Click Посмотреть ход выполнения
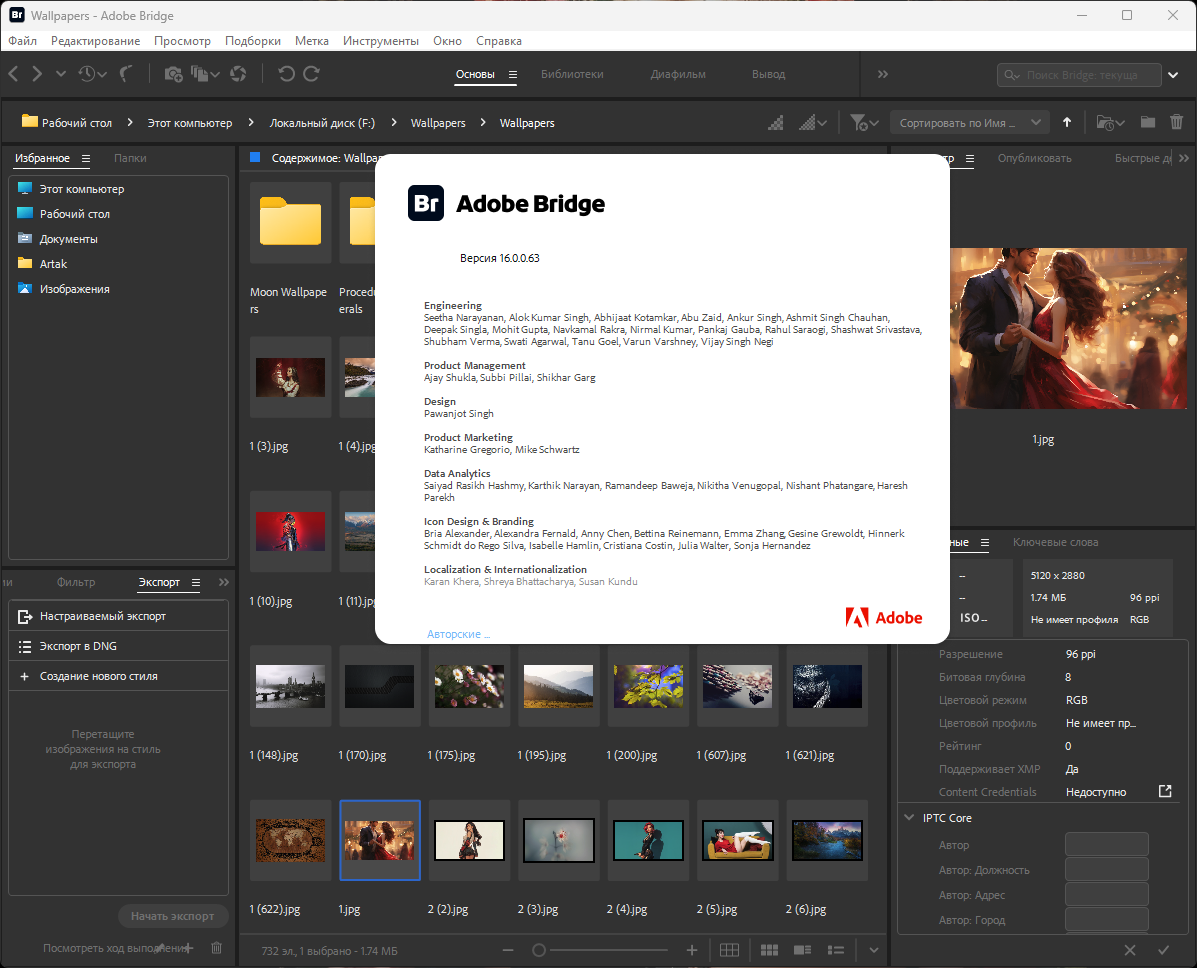The width and height of the screenshot is (1197, 968). click(116, 948)
